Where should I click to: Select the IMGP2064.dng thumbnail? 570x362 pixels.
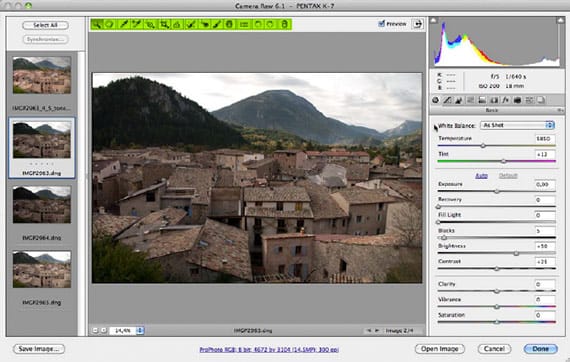[x=42, y=205]
